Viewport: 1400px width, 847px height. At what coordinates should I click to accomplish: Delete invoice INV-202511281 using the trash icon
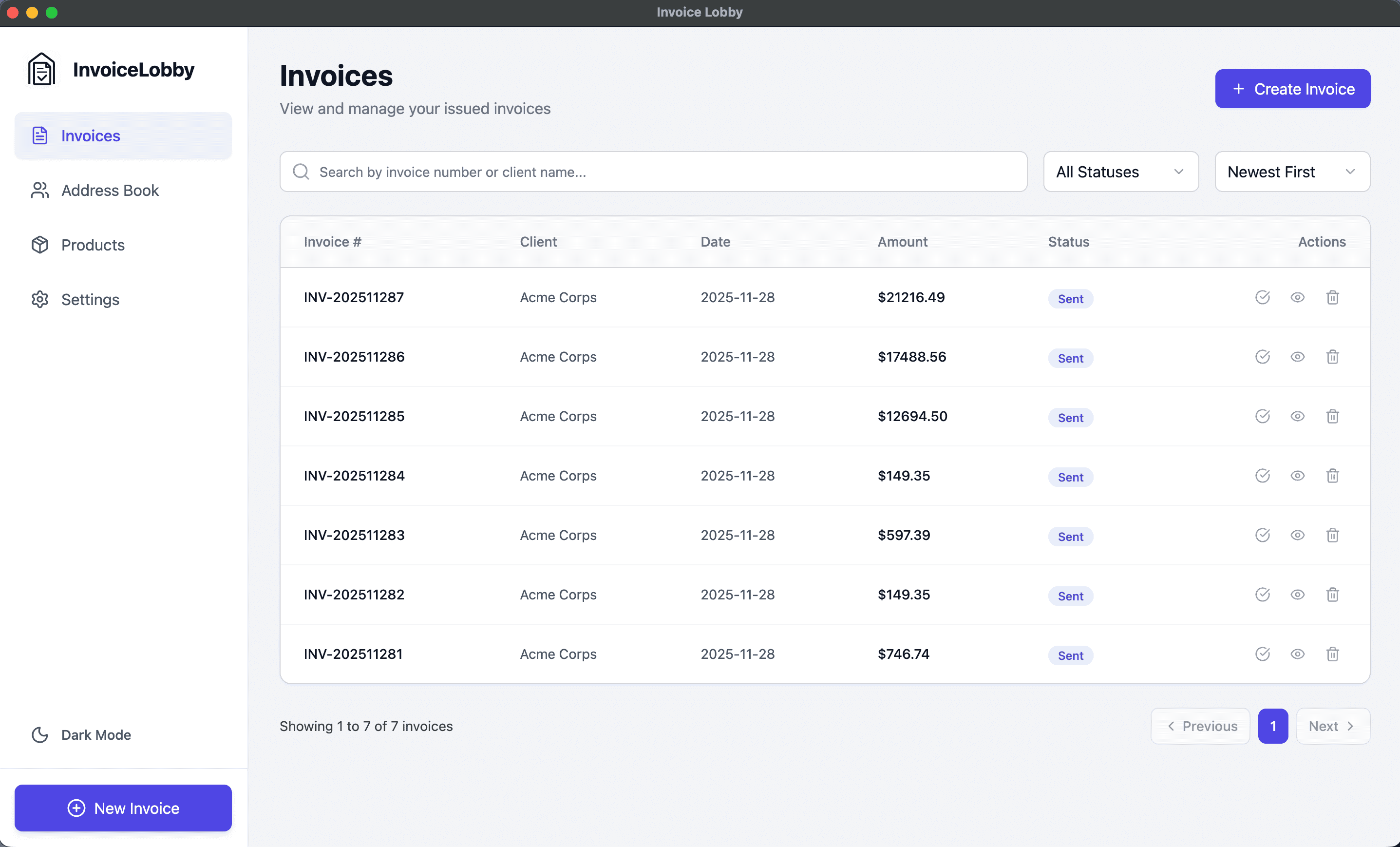(x=1332, y=654)
